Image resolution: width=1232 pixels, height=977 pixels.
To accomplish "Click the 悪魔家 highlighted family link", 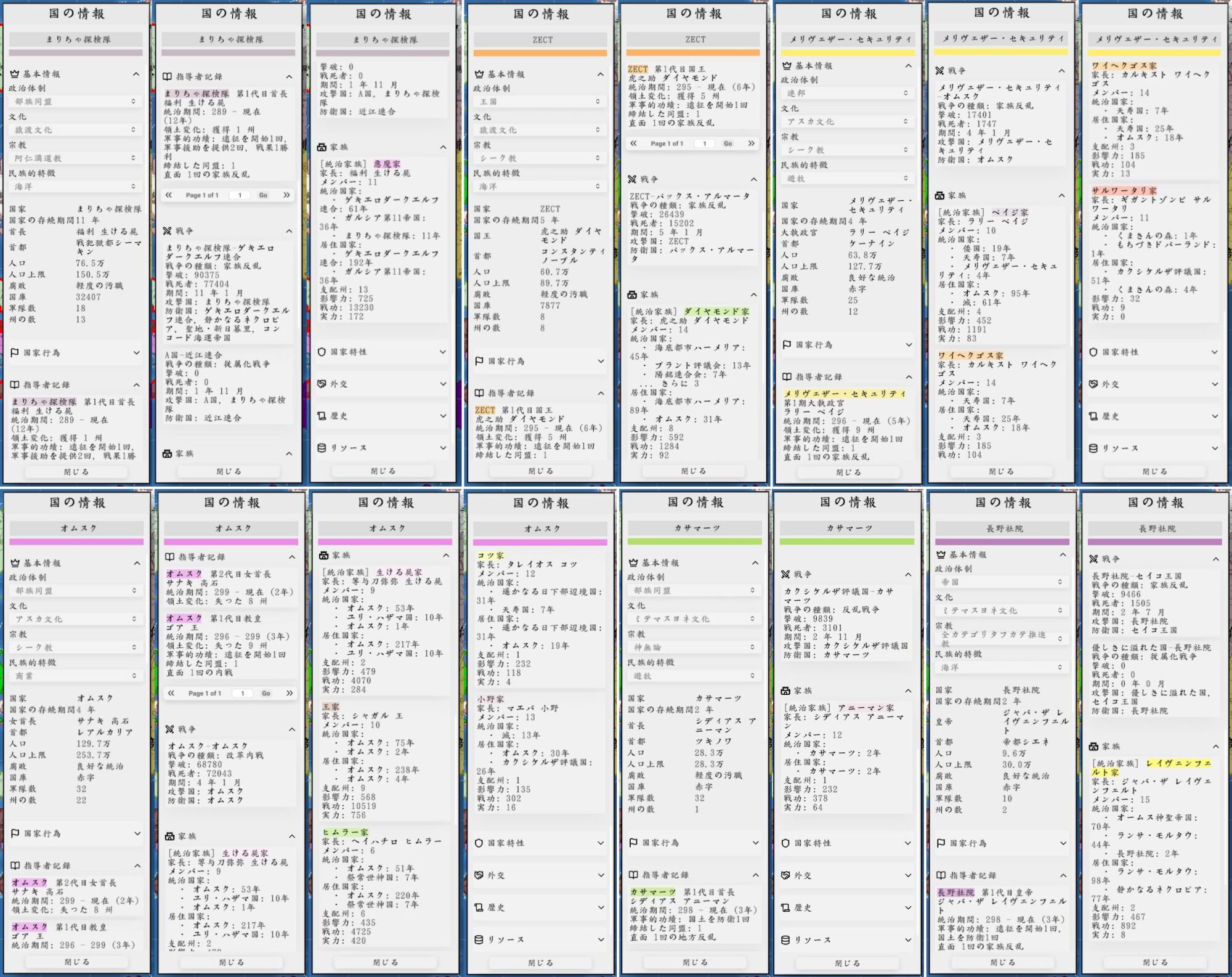I will coord(387,164).
